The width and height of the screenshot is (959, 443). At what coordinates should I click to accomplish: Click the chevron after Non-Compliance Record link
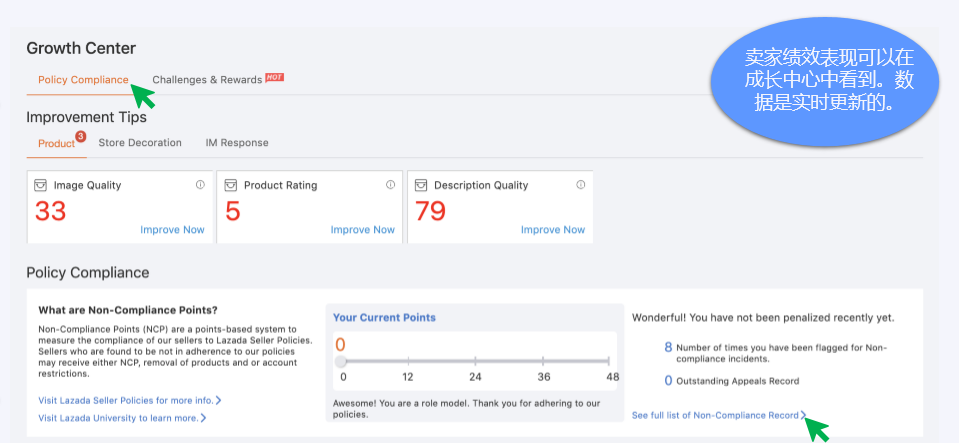[x=803, y=415]
